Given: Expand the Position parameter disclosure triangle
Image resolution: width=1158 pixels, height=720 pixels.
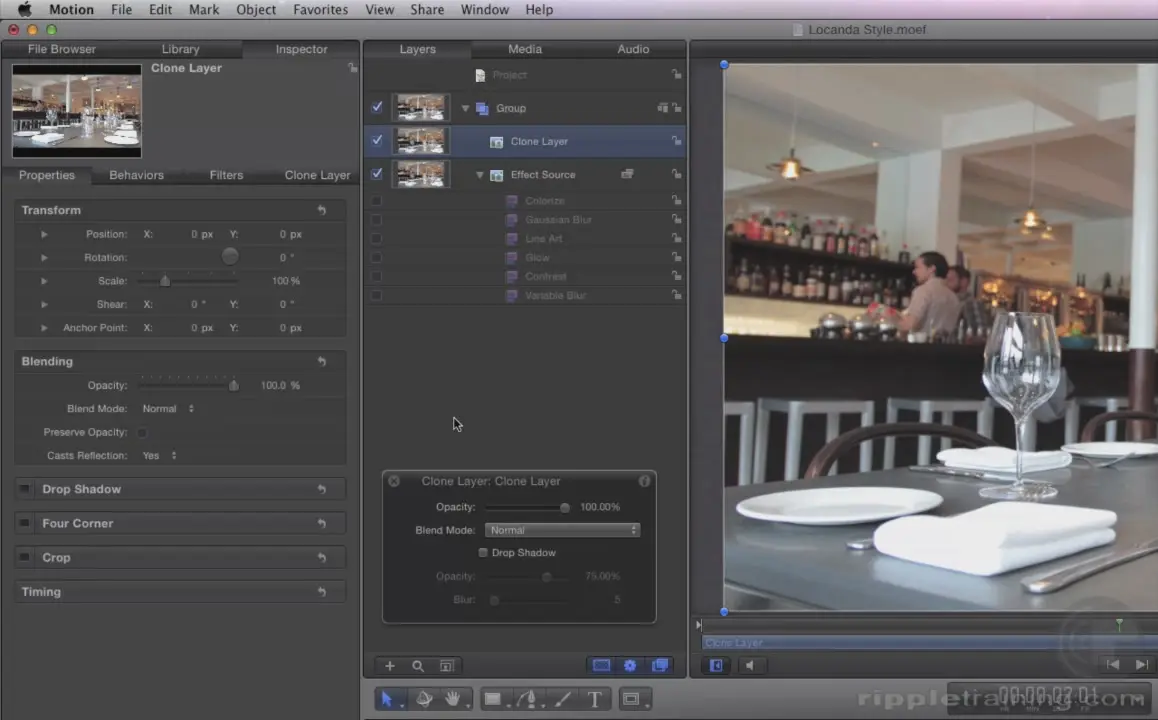Looking at the screenshot, I should pos(44,234).
